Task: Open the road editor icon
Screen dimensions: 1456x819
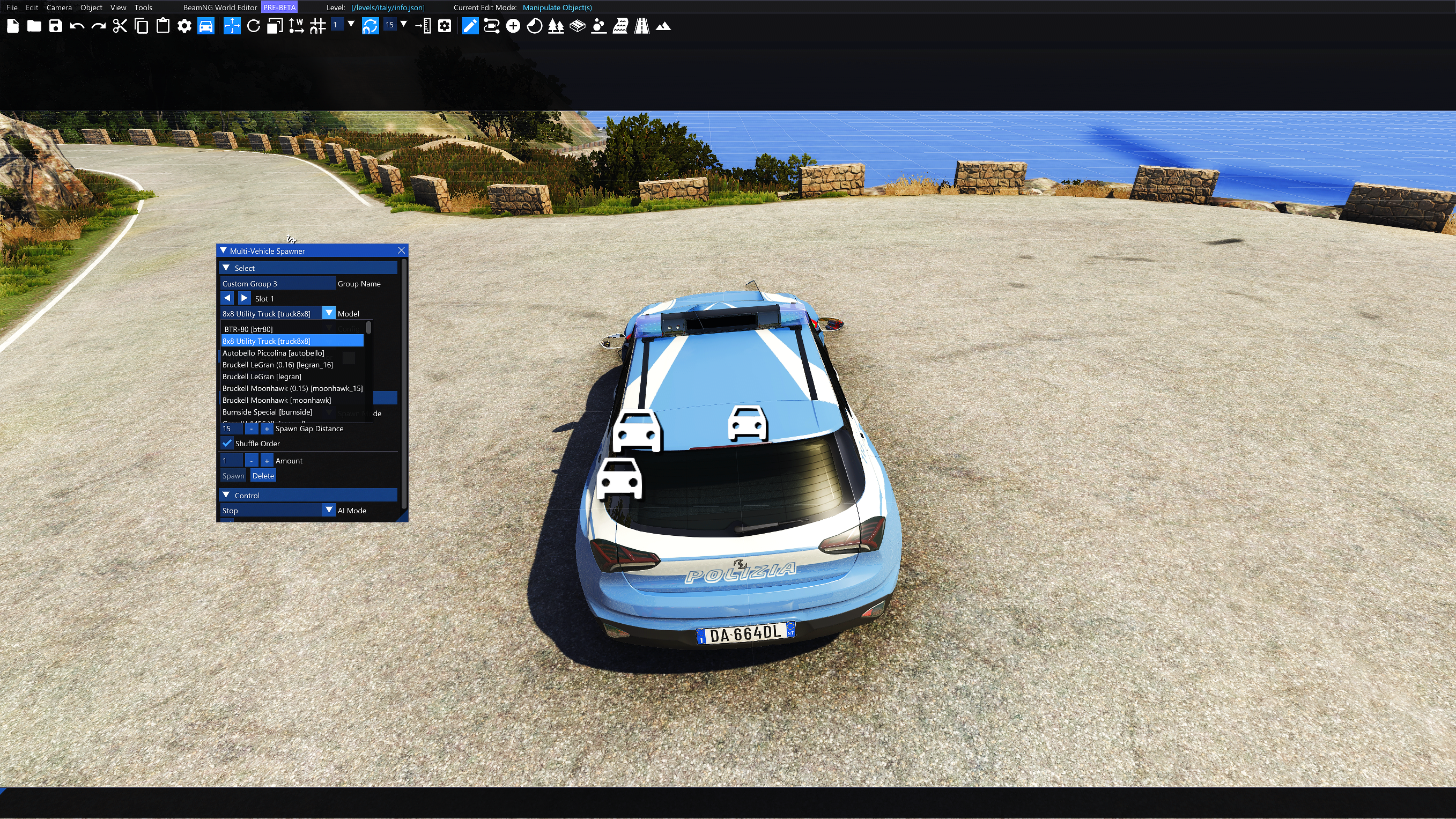Action: pos(641,26)
